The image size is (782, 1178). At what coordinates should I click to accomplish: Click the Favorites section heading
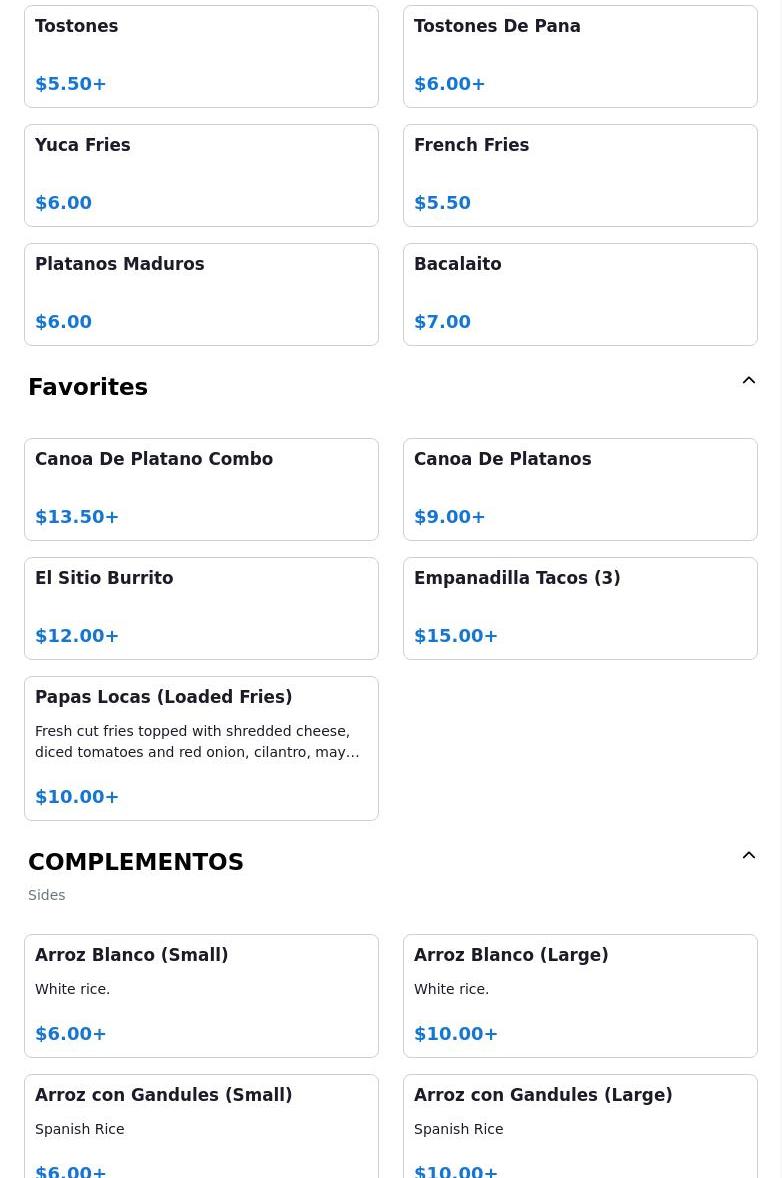[88, 387]
